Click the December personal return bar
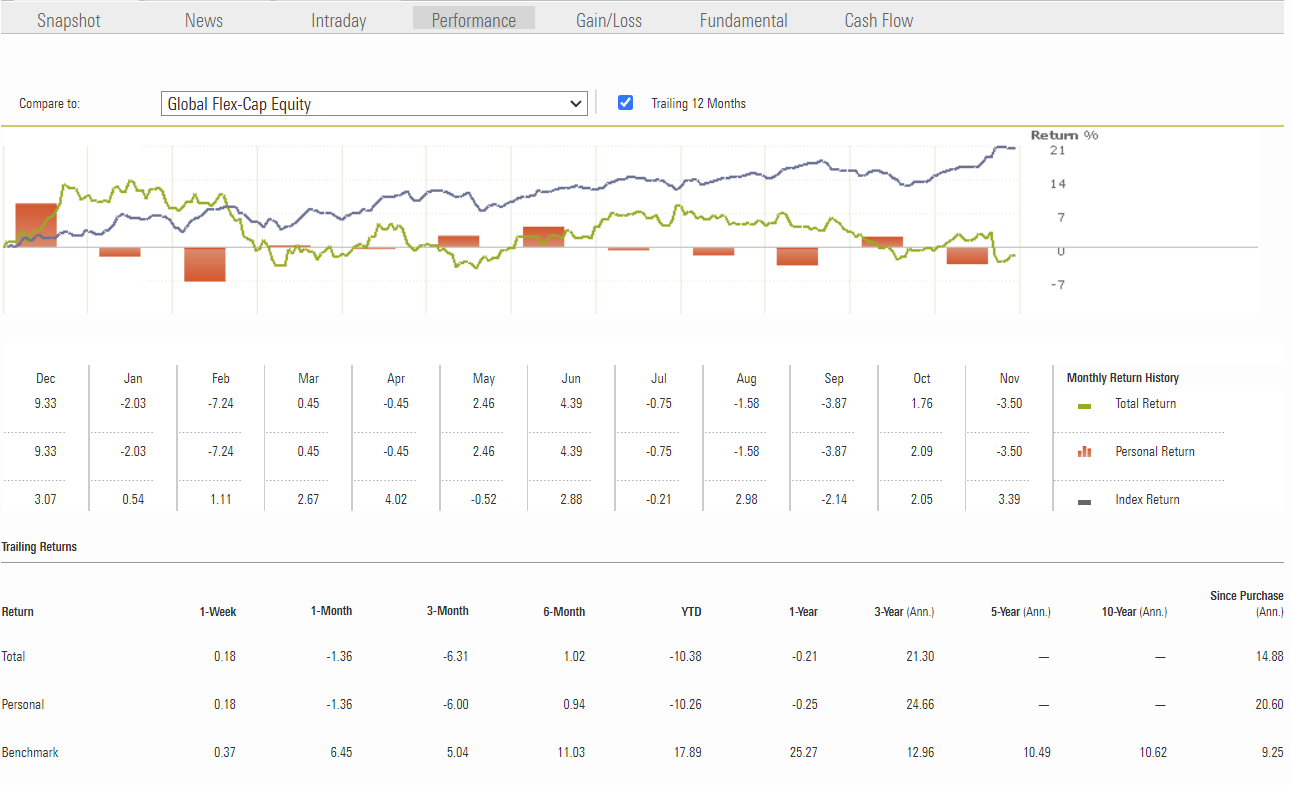 (x=36, y=225)
